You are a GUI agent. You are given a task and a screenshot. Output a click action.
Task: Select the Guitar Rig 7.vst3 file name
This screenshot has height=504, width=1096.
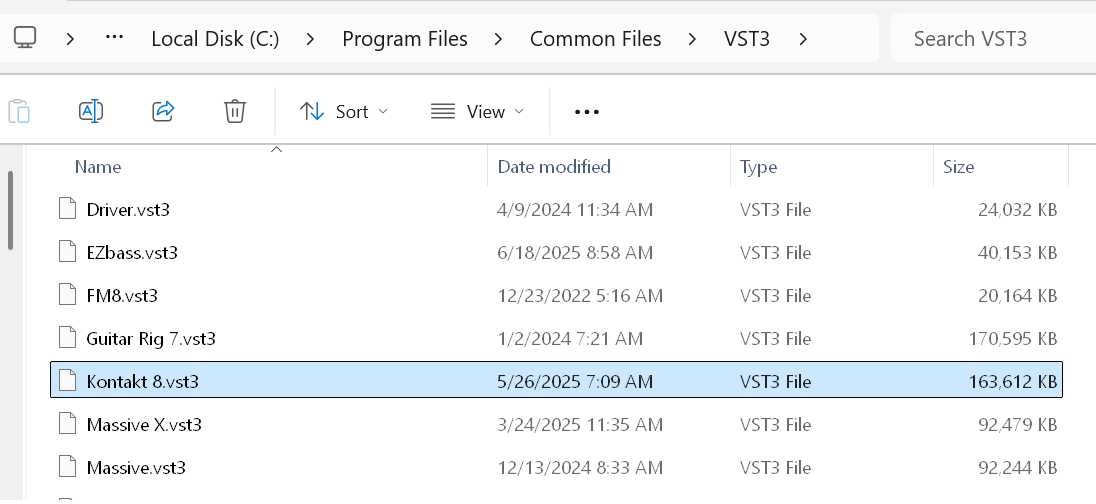click(151, 339)
